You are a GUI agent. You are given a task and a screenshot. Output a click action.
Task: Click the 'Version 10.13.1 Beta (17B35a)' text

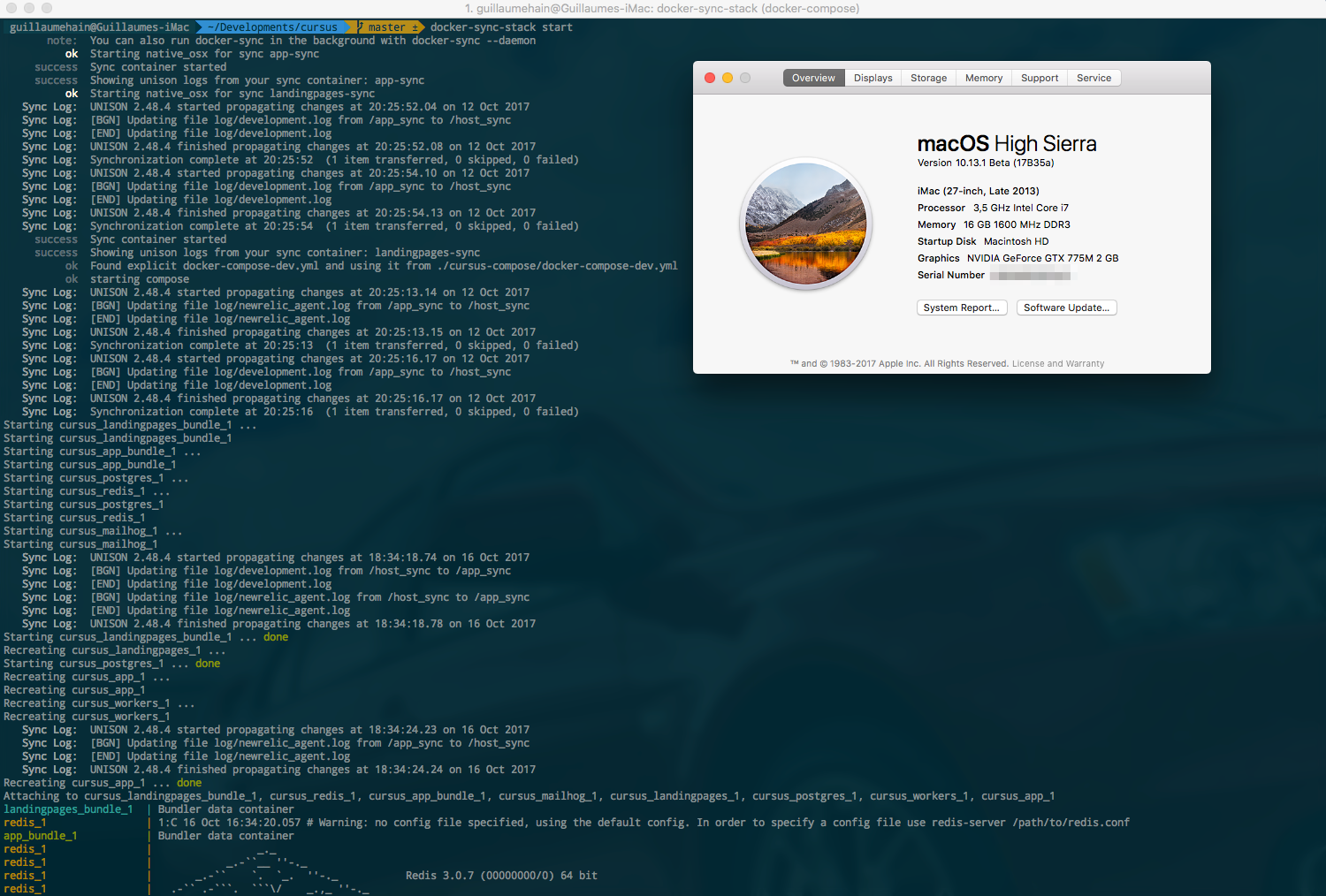click(986, 163)
